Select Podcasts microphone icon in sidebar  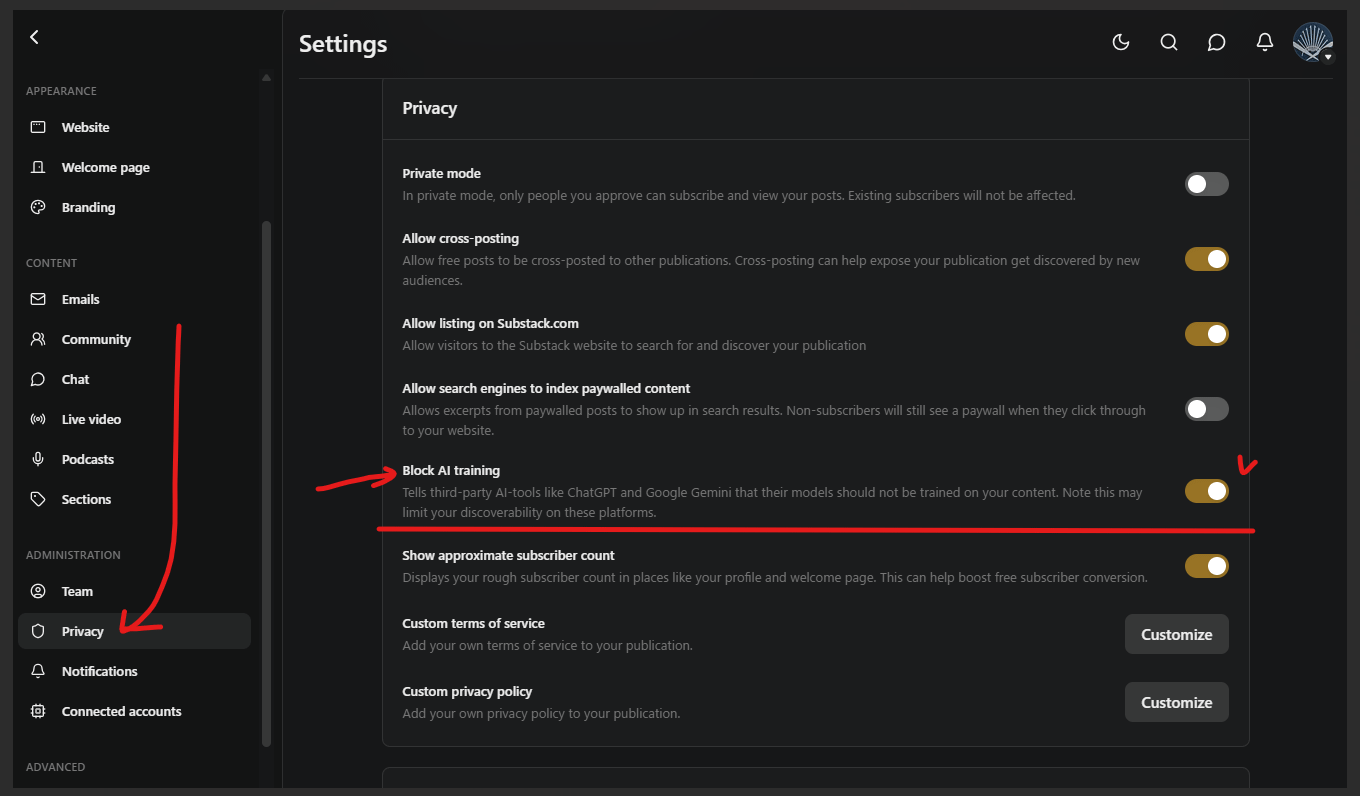click(x=38, y=459)
